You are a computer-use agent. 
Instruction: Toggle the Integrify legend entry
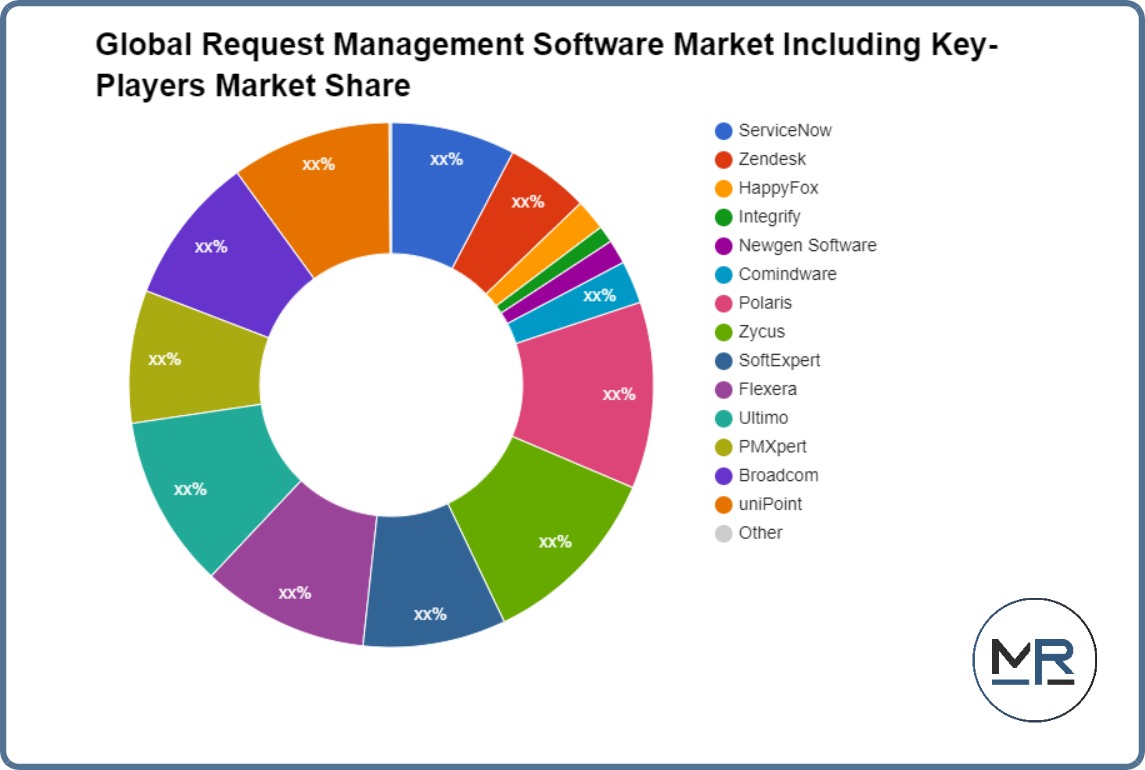[x=769, y=217]
